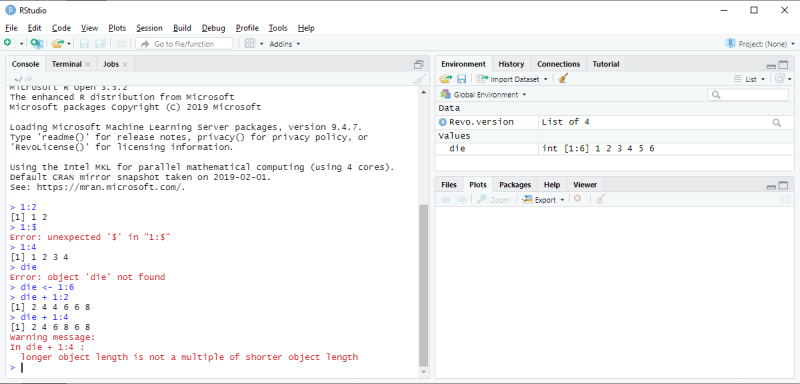The image size is (800, 384).
Task: Open the Help menu
Action: (306, 28)
